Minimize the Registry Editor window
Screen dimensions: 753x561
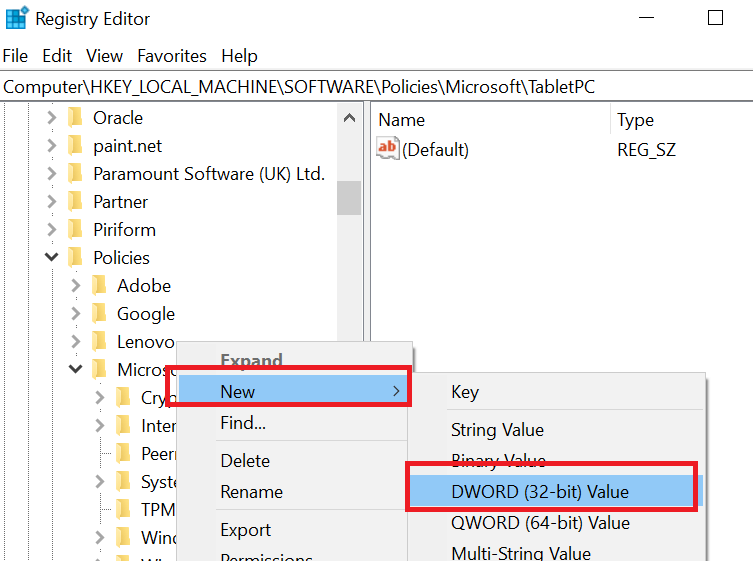click(x=646, y=18)
